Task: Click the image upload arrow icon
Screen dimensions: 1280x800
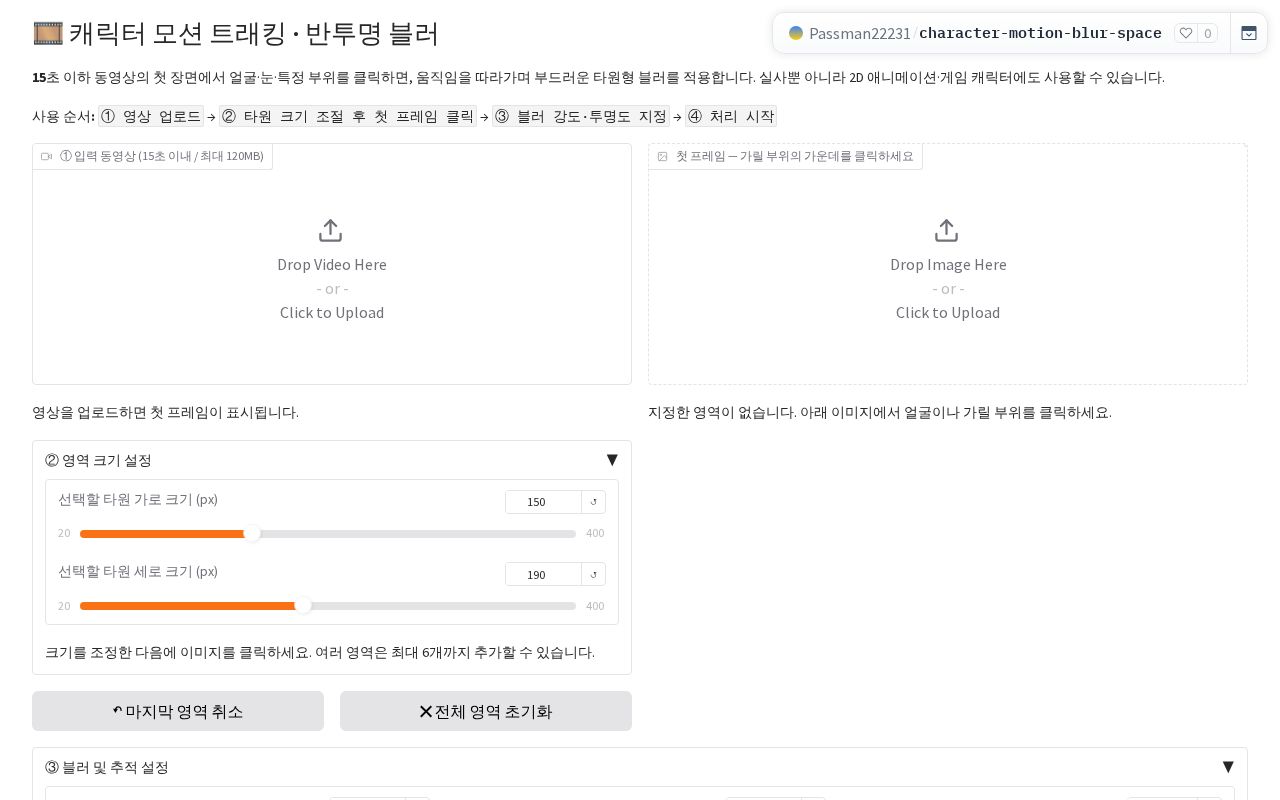Action: [947, 231]
